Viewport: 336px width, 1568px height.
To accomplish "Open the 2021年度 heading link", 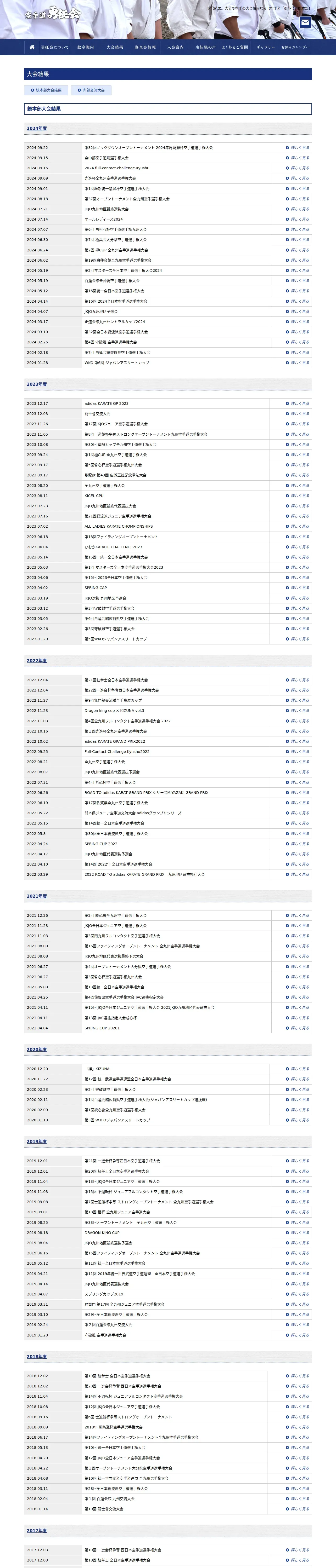I will click(x=37, y=896).
